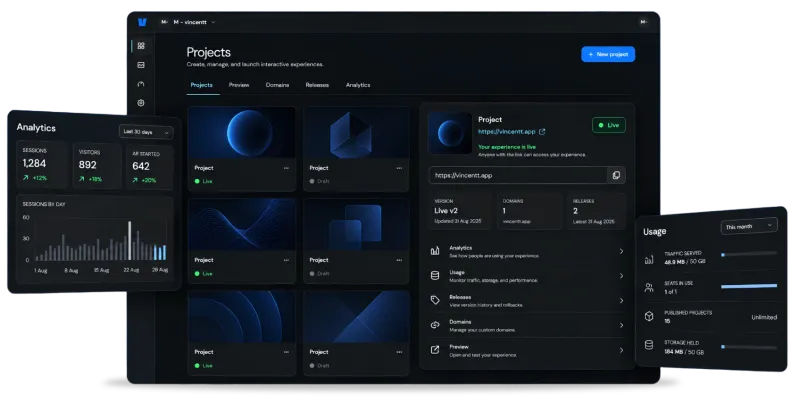
Task: Open three-dot menu on cube project card
Action: [399, 168]
